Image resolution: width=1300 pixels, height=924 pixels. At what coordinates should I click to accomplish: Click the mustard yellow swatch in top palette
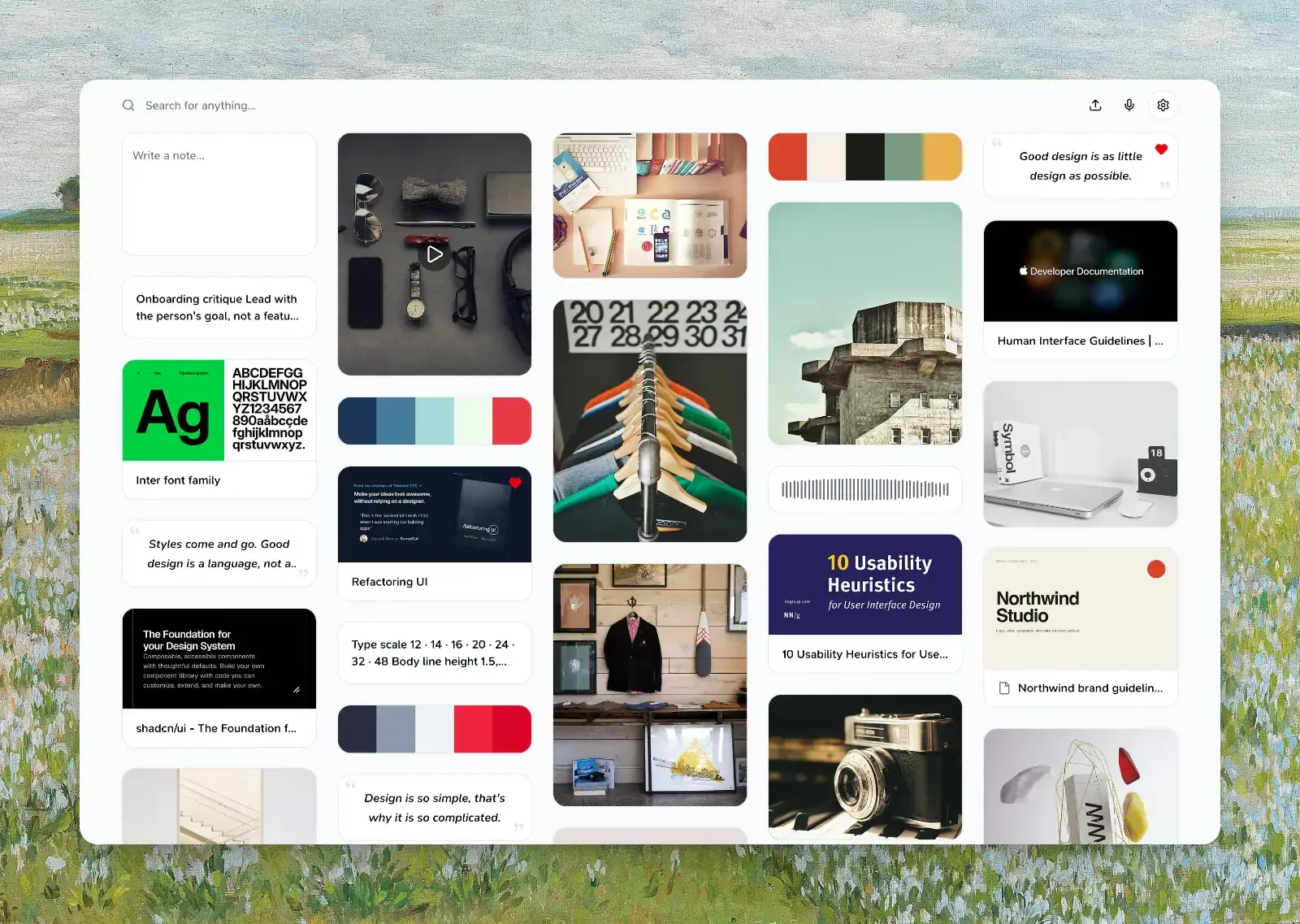coord(942,157)
